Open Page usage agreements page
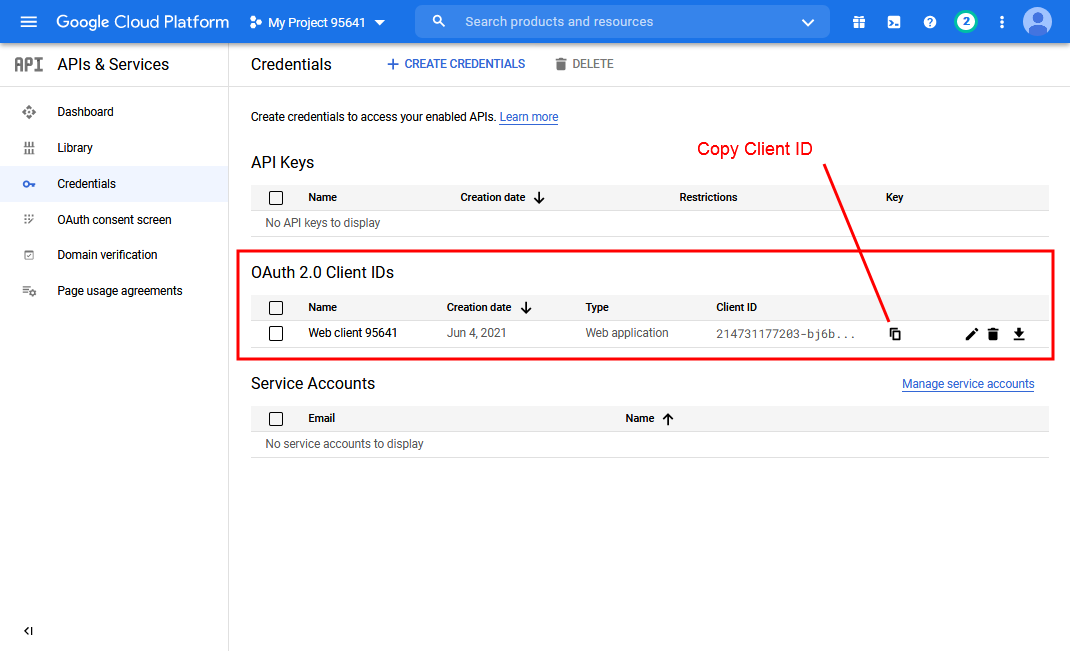Viewport: 1070px width, 651px height. pos(114,291)
